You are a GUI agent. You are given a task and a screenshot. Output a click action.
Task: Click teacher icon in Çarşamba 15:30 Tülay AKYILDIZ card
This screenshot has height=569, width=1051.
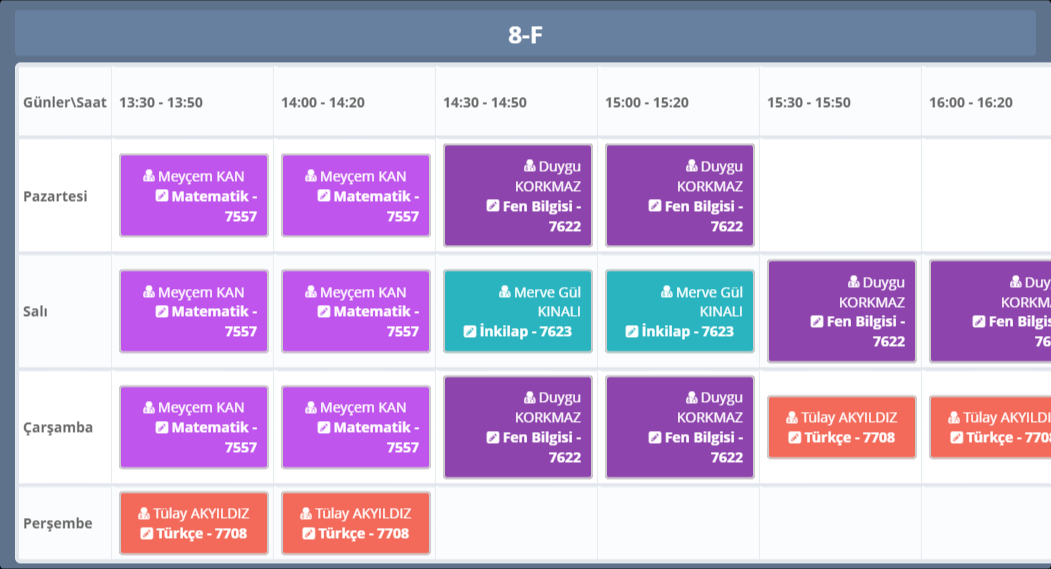[x=794, y=418]
